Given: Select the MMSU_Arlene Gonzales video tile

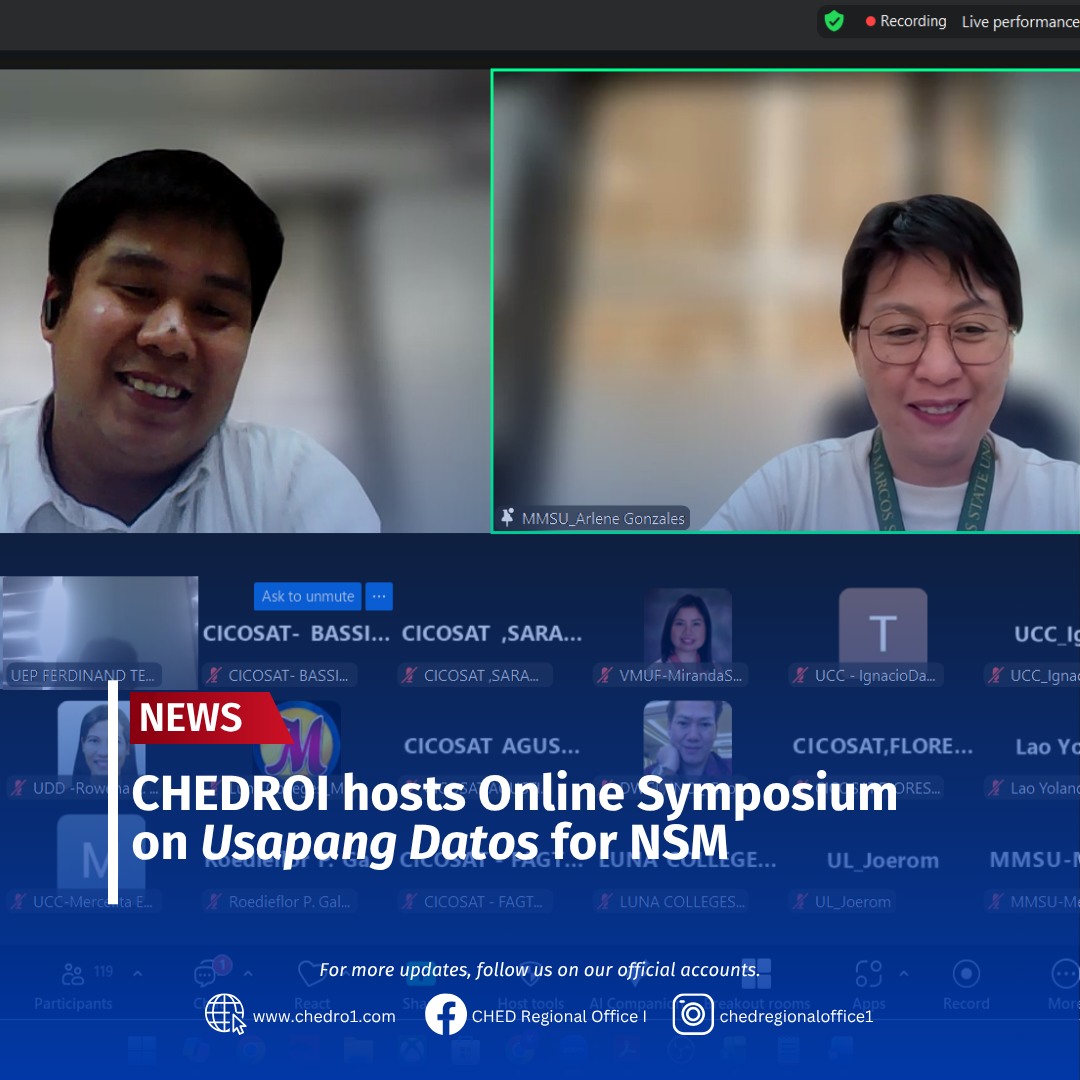Looking at the screenshot, I should click(786, 300).
